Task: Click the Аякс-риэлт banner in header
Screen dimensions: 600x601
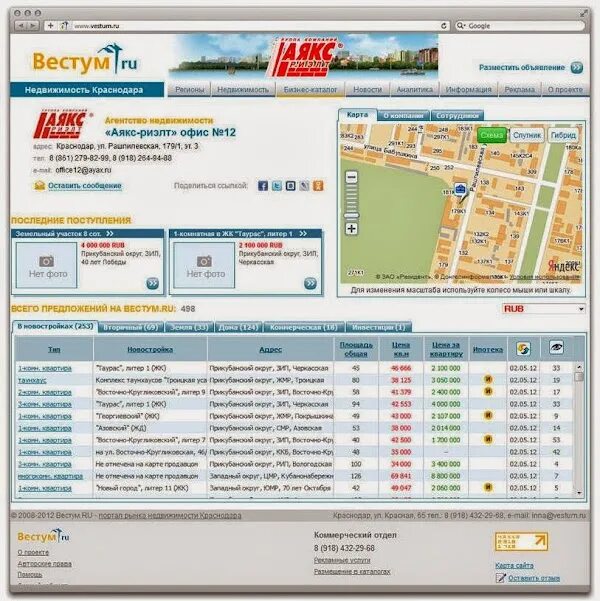Action: coord(303,56)
